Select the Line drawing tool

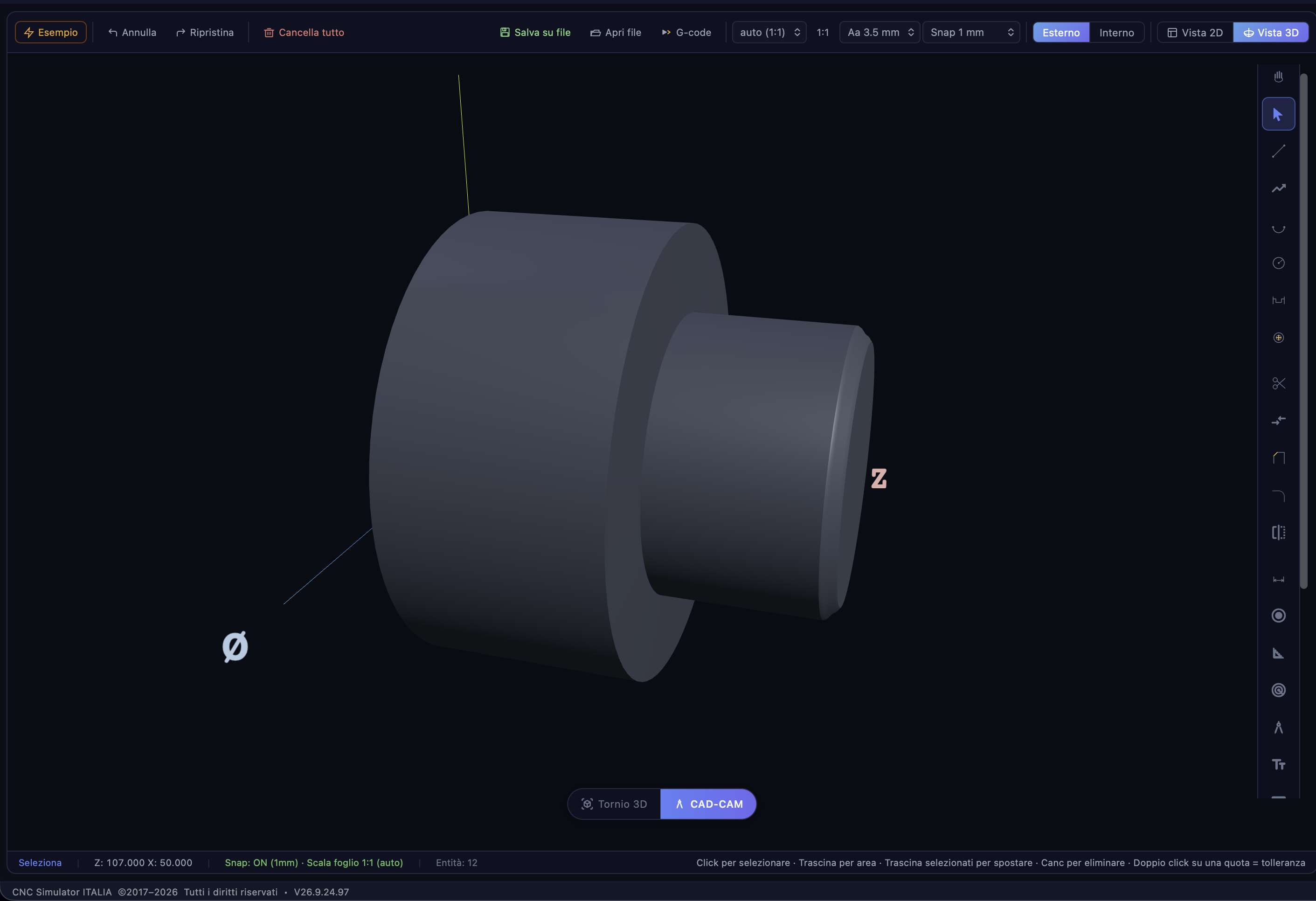tap(1278, 151)
